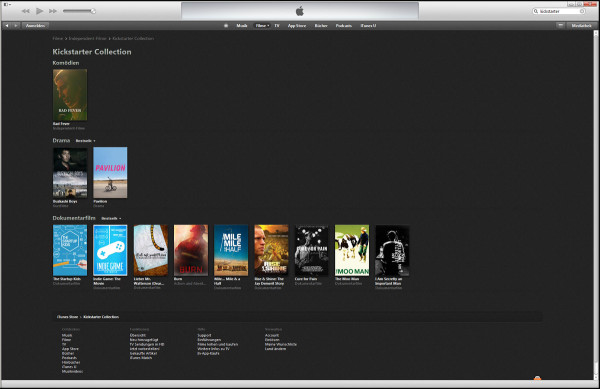The width and height of the screenshot is (600, 389).
Task: Click the rewind playback button
Action: (x=26, y=11)
